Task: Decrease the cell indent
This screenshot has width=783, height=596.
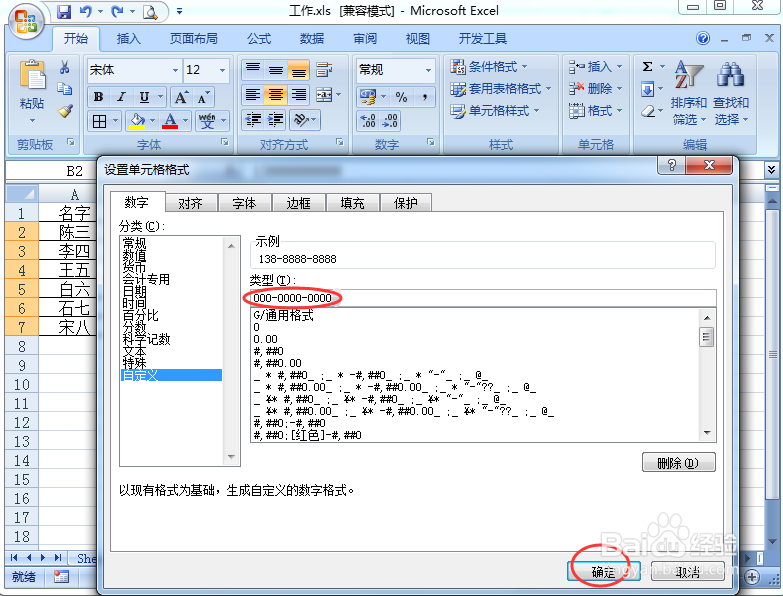Action: pyautogui.click(x=254, y=120)
